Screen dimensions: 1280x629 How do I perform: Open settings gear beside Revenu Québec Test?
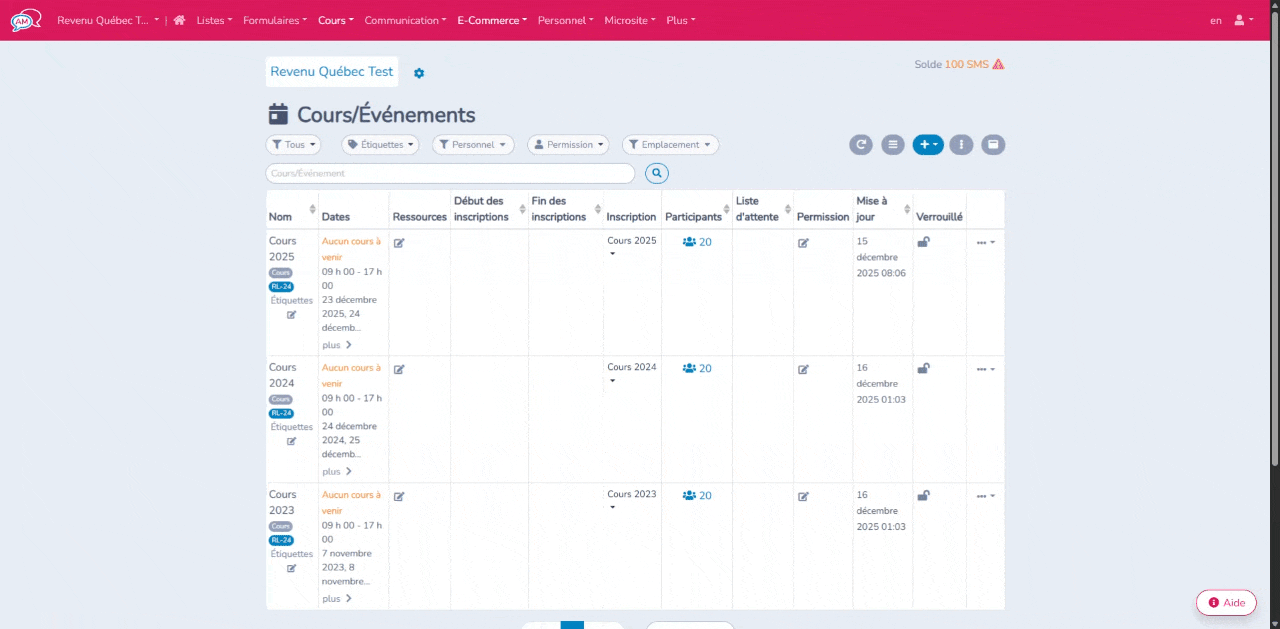419,73
